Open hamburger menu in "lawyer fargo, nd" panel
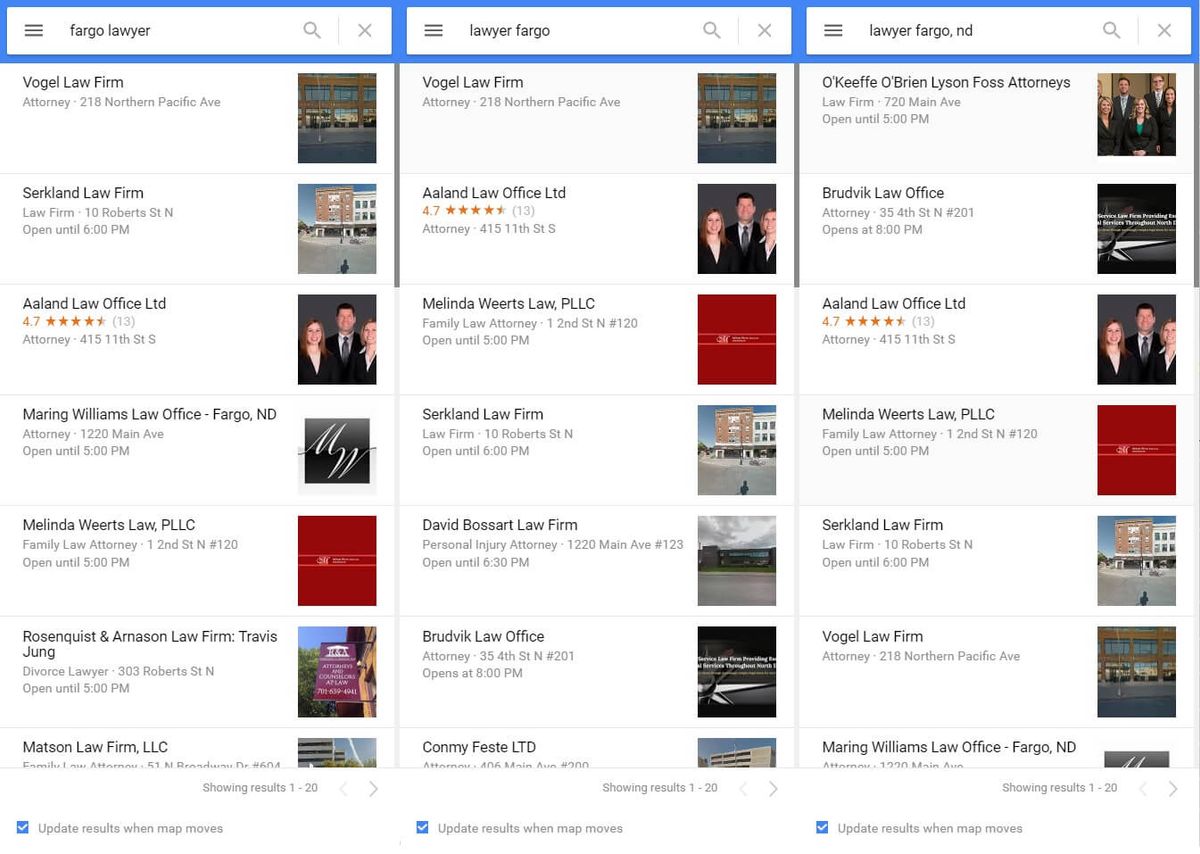This screenshot has width=1200, height=854. coord(833,31)
